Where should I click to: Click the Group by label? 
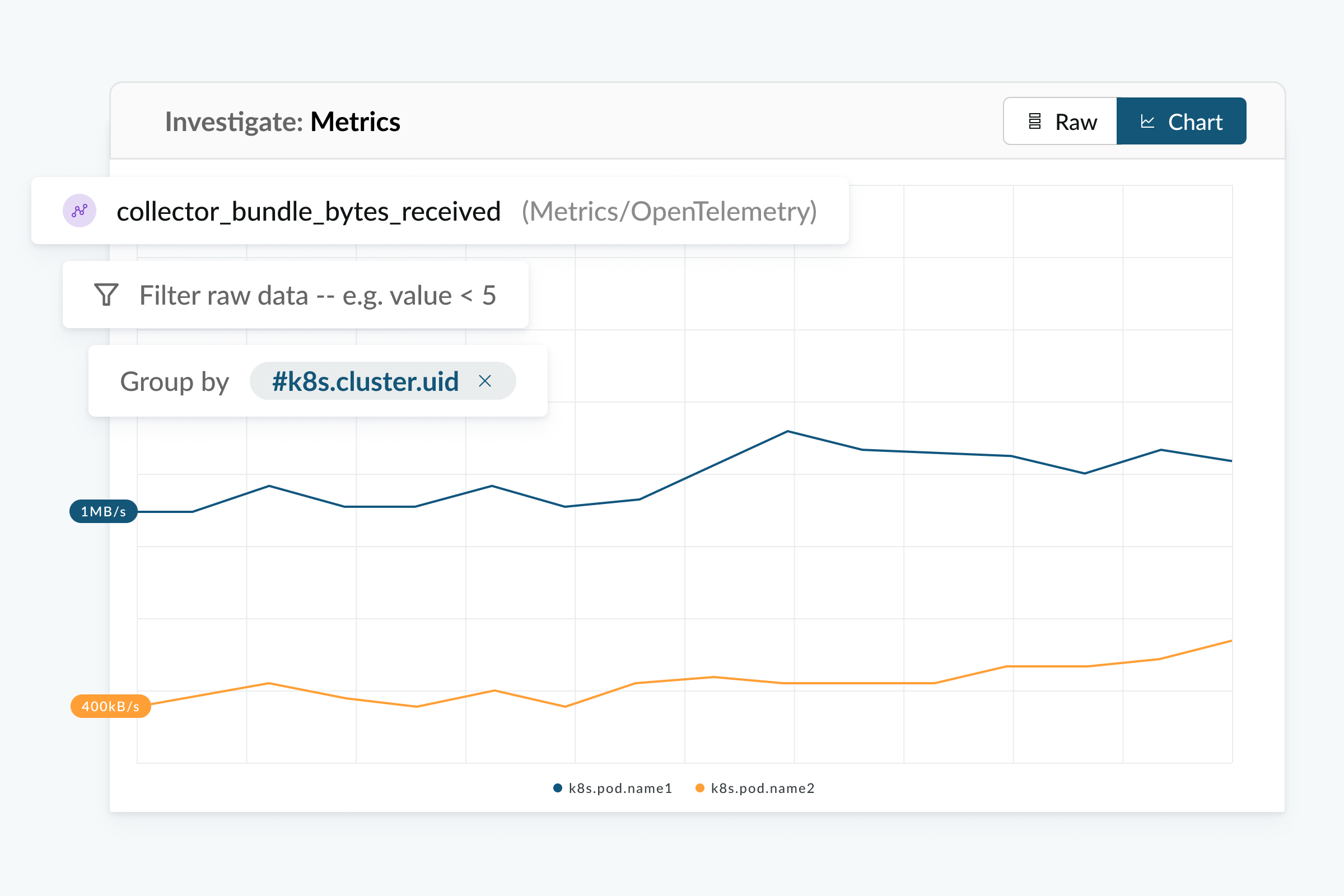[174, 382]
